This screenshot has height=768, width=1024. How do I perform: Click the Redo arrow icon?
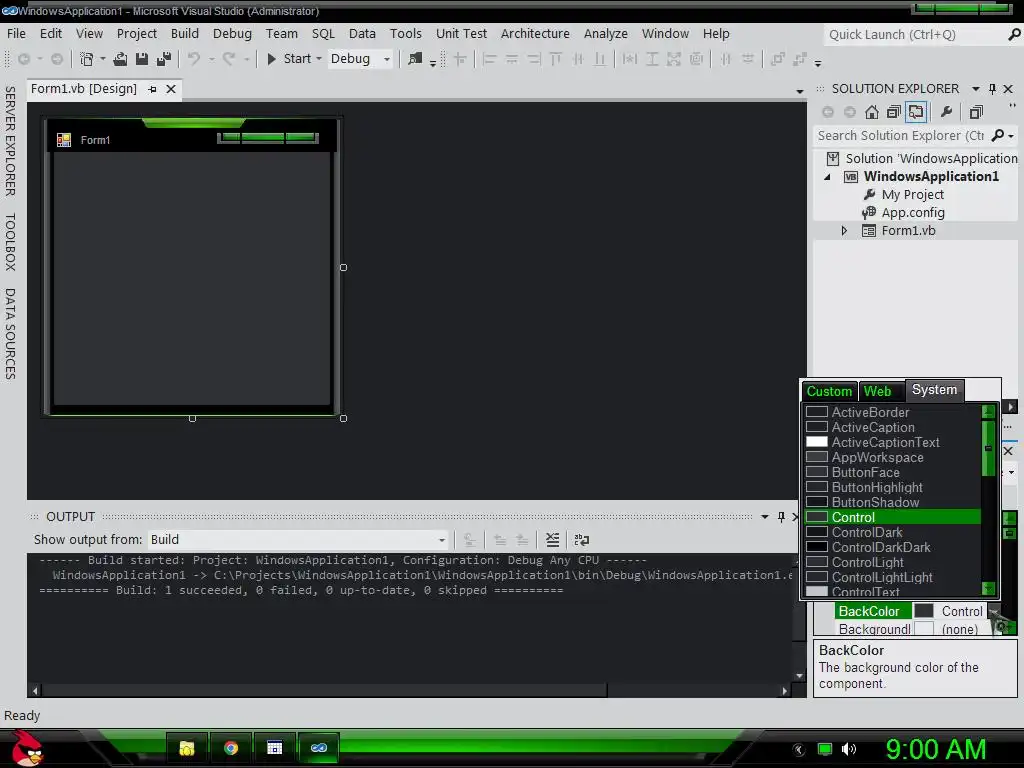pos(229,59)
